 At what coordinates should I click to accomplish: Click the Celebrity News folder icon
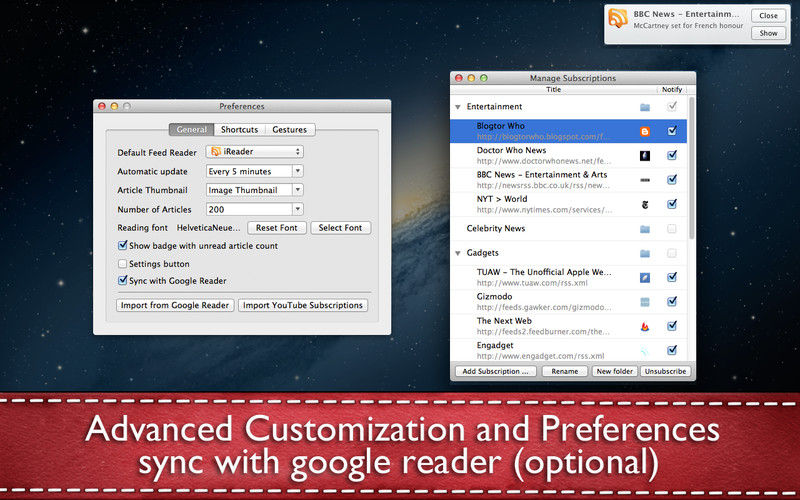(x=645, y=229)
